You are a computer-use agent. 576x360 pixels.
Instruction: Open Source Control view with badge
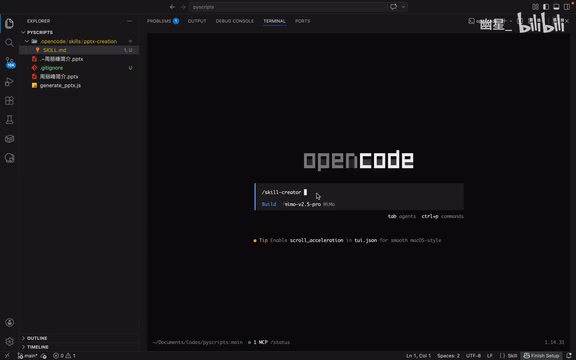10,62
